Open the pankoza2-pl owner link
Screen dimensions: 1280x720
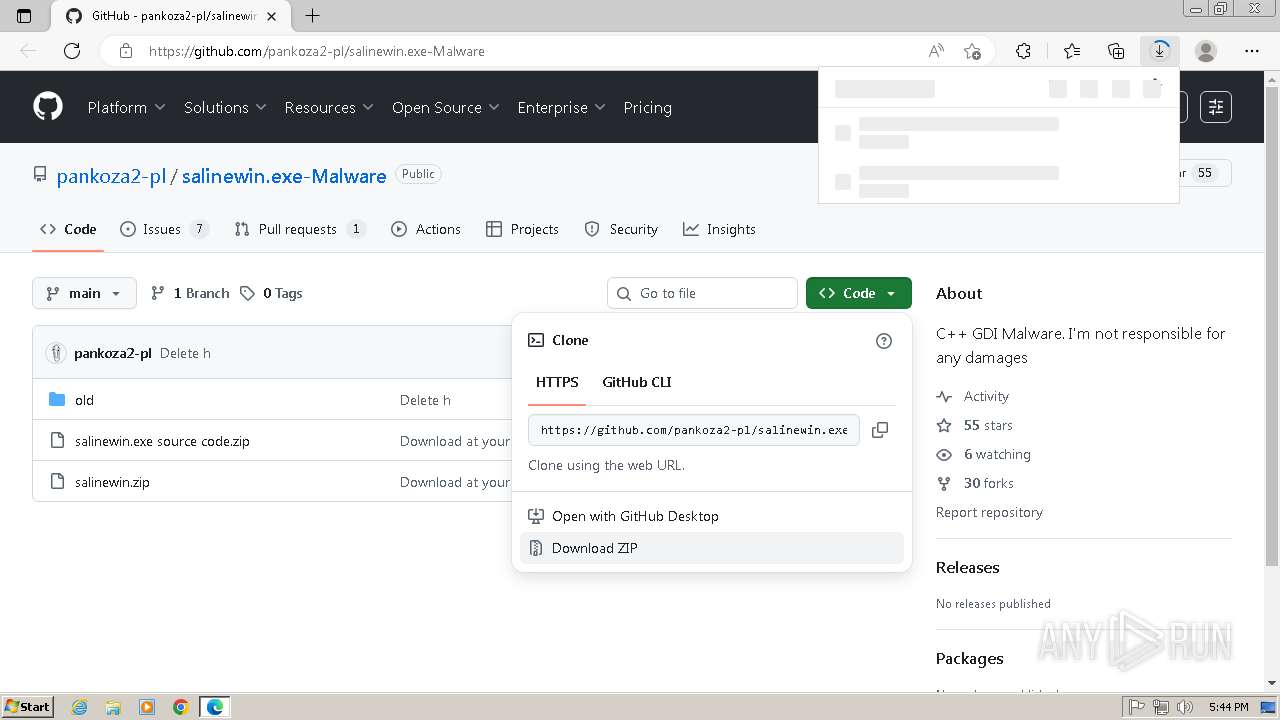[111, 176]
